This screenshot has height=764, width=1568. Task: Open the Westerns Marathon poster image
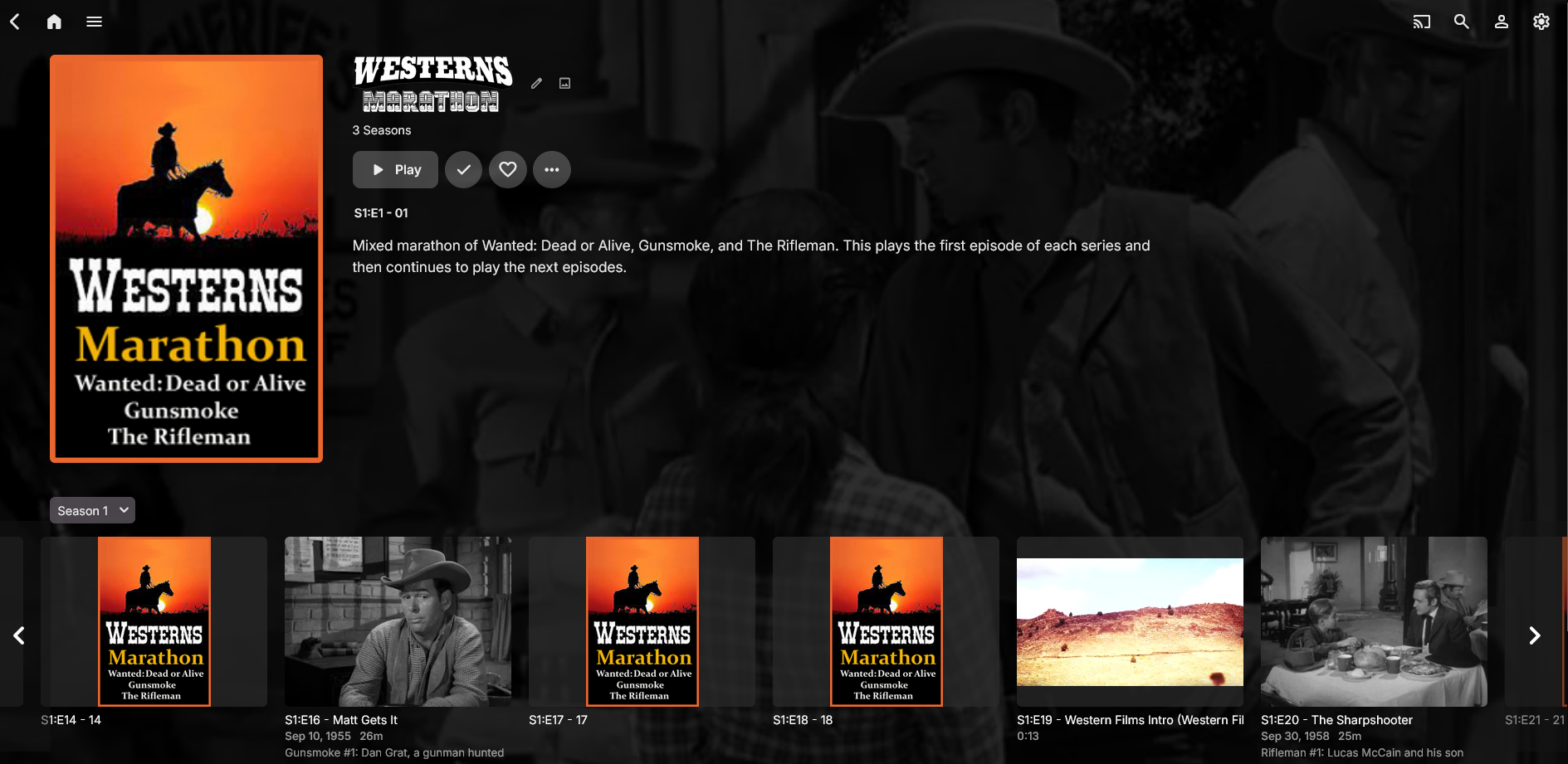[x=186, y=259]
